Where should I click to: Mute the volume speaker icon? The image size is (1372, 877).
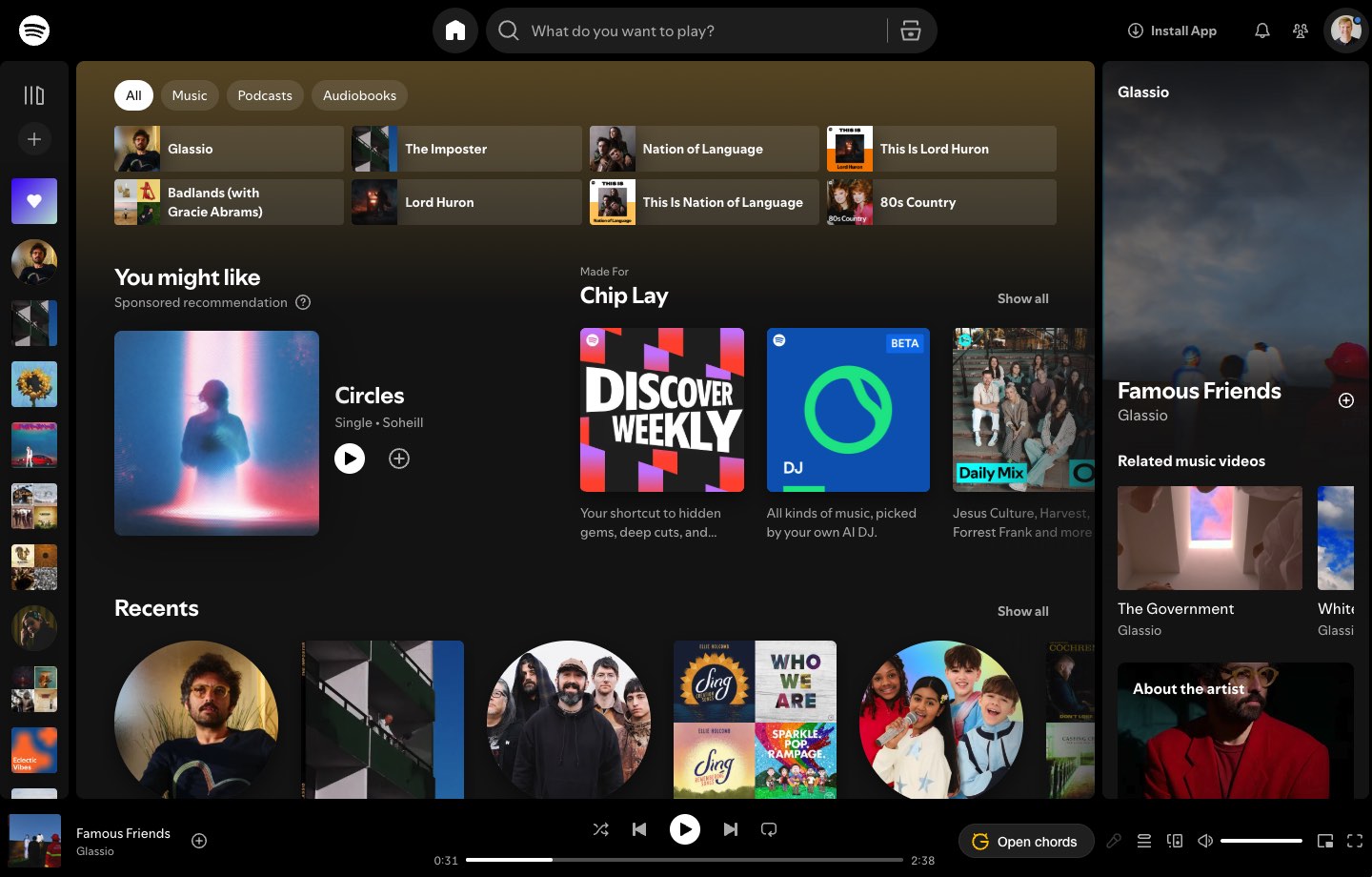click(1205, 841)
